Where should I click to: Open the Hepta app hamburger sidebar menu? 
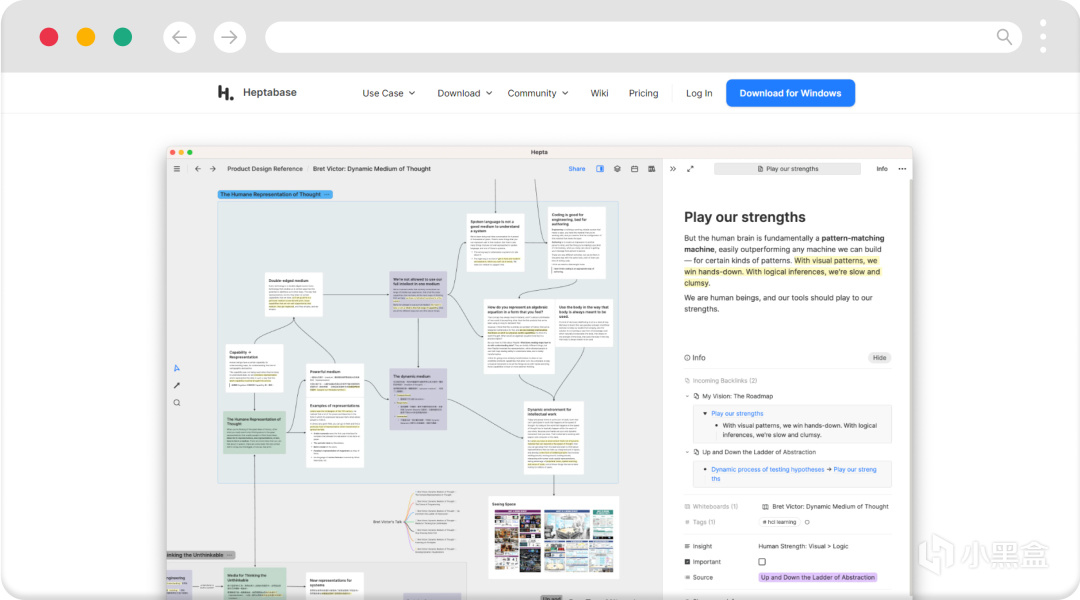[177, 169]
